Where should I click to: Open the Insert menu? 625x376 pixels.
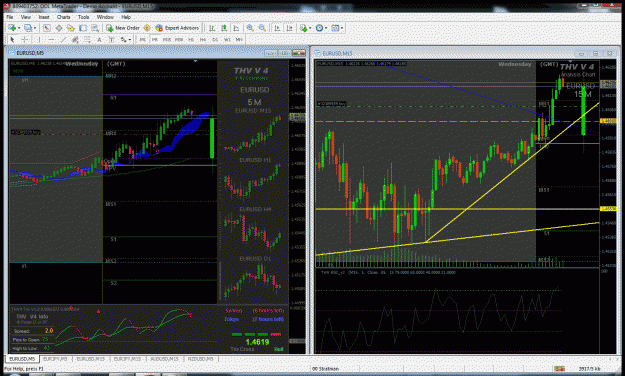[x=44, y=17]
